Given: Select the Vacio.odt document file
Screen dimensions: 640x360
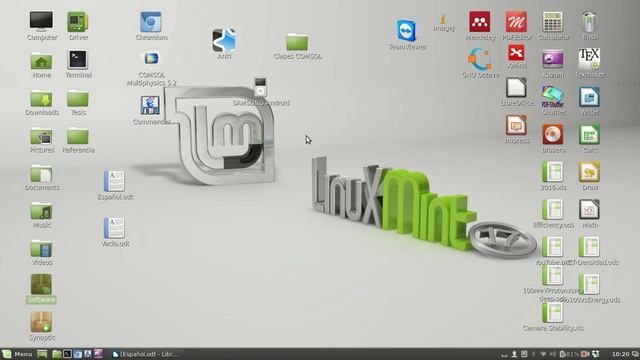Looking at the screenshot, I should [114, 228].
